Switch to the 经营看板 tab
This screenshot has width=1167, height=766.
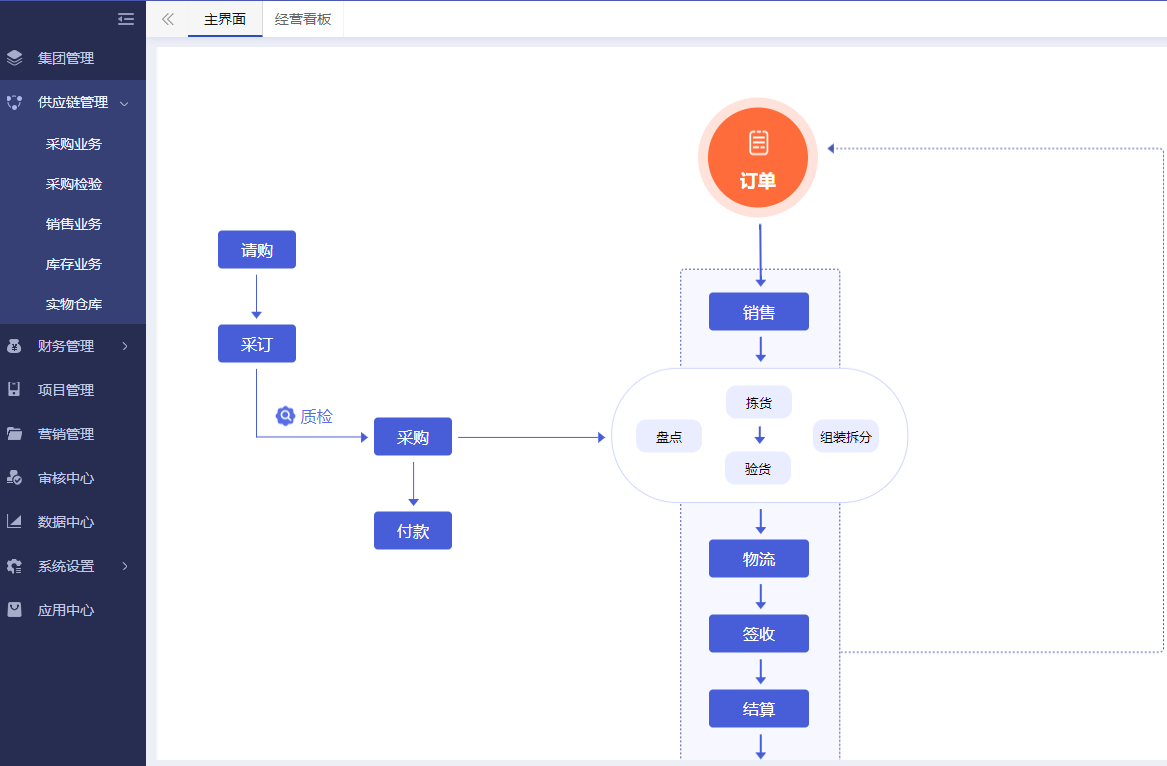coord(303,19)
